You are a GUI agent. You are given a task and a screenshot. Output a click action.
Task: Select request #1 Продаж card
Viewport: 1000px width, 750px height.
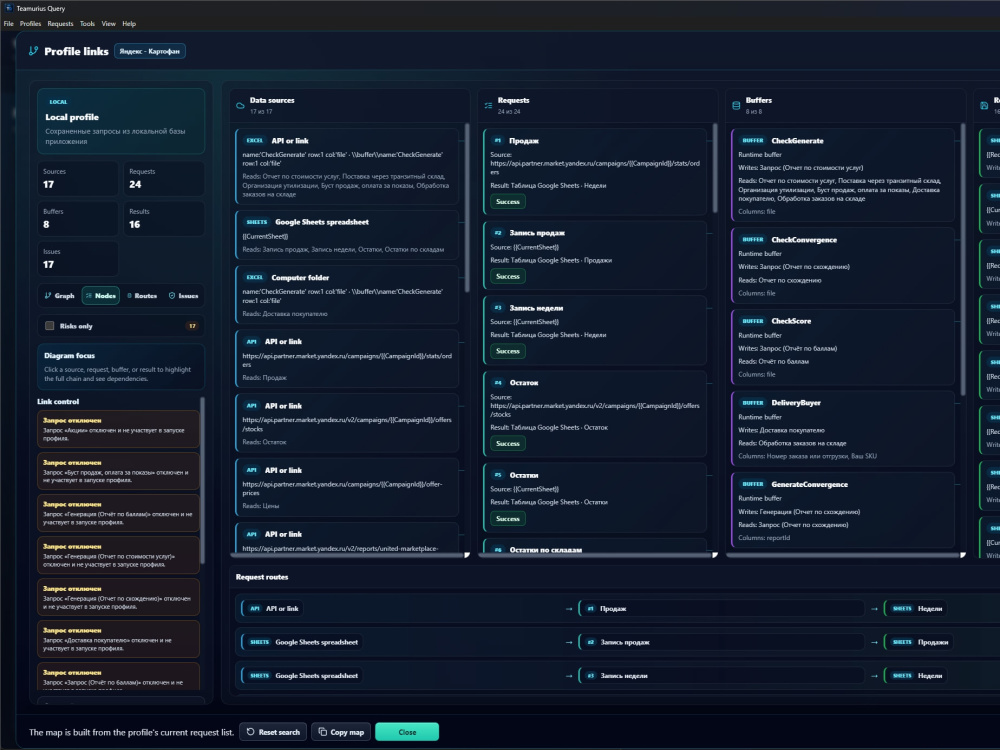coord(595,171)
